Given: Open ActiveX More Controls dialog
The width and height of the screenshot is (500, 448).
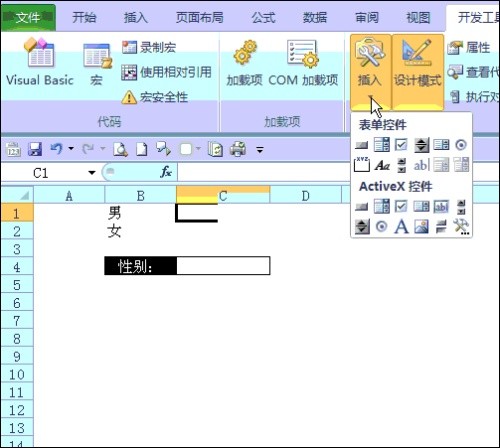Looking at the screenshot, I should coord(461,227).
